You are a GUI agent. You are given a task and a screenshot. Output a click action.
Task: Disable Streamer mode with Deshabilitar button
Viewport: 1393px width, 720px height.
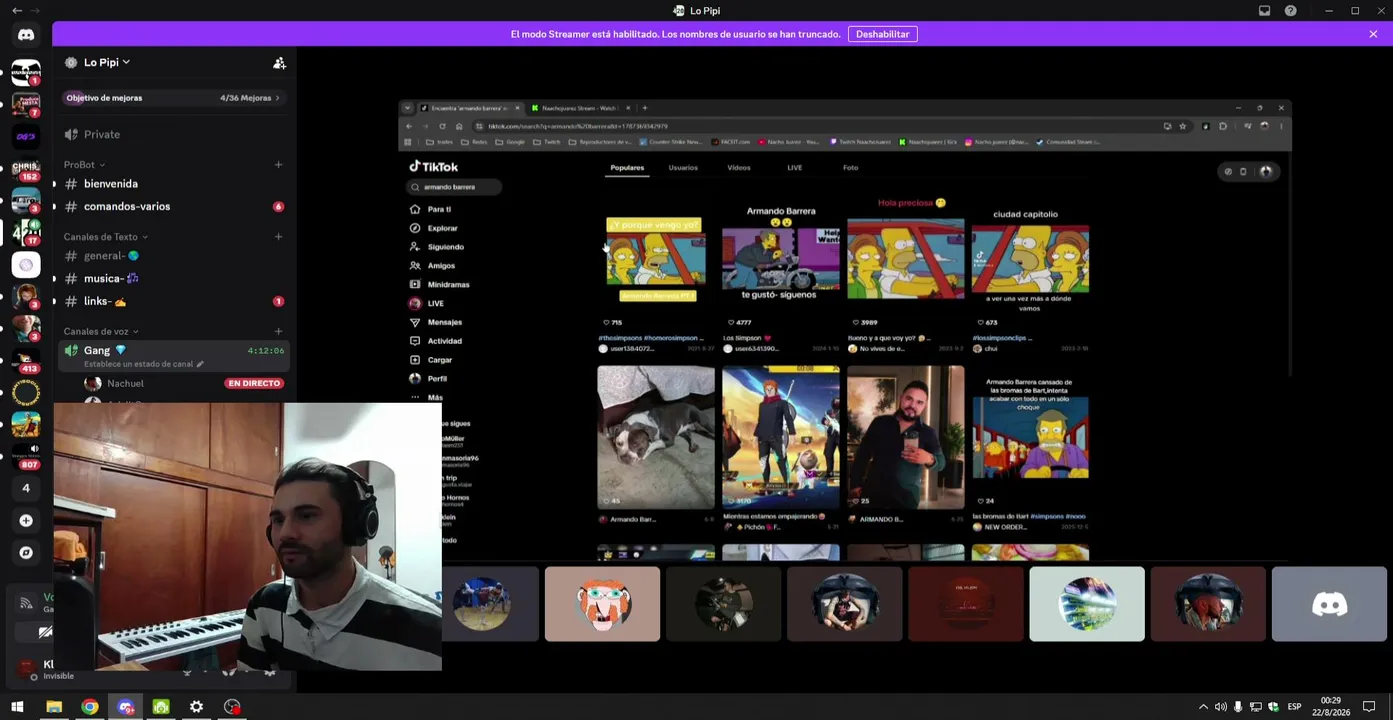coord(882,34)
